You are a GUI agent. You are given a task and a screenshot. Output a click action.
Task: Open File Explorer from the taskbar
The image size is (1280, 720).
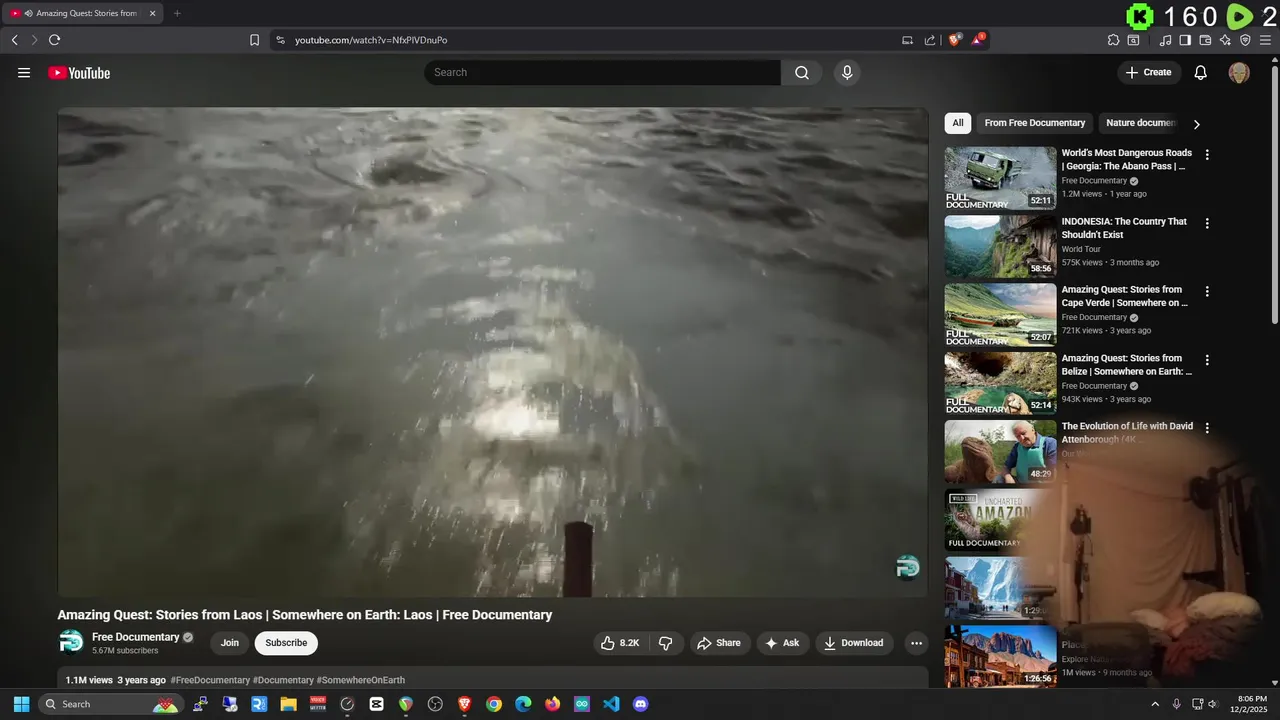click(x=288, y=704)
